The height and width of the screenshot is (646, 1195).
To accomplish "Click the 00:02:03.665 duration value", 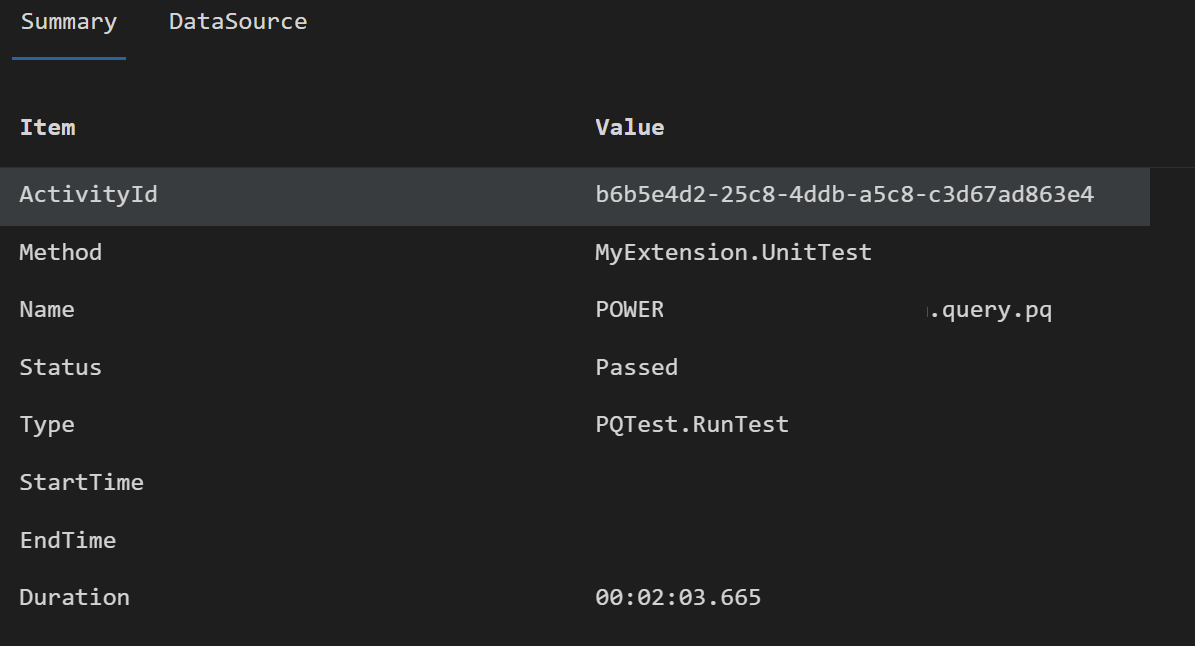I will point(678,598).
